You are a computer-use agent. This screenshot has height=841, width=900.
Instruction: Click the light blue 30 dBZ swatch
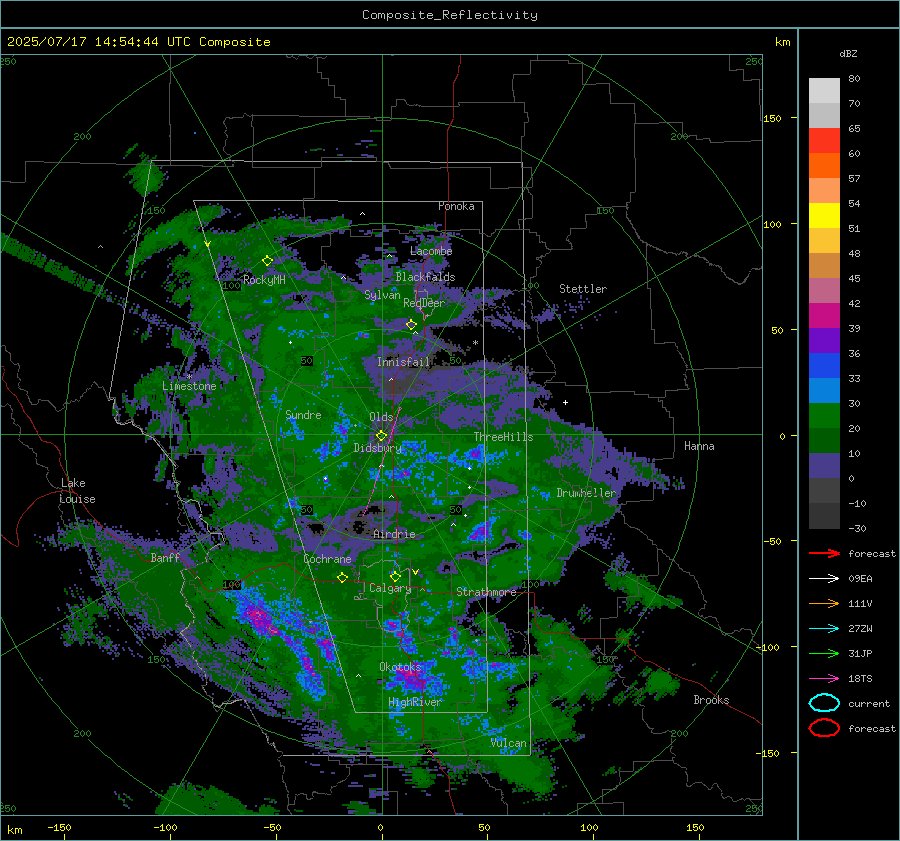tap(824, 390)
